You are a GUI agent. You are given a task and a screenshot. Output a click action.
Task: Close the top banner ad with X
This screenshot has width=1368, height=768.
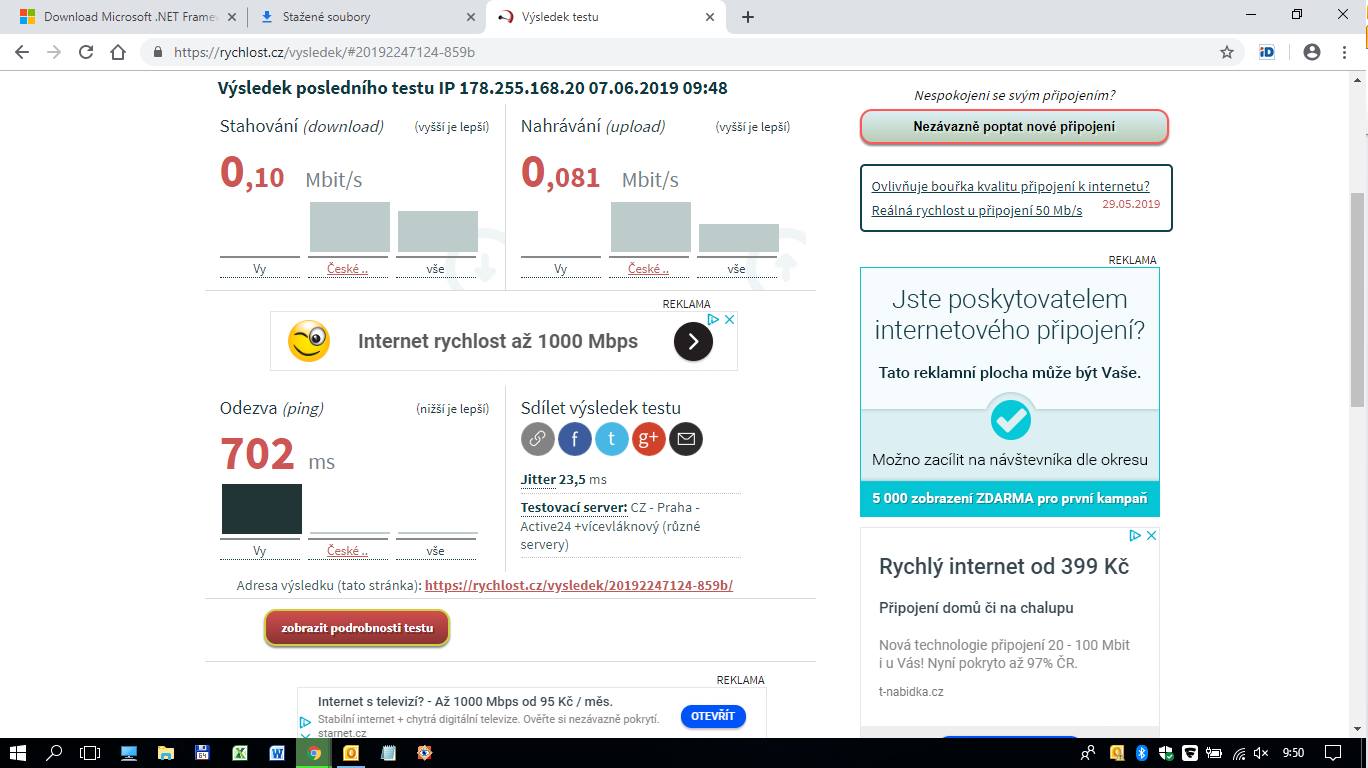pyautogui.click(x=730, y=319)
